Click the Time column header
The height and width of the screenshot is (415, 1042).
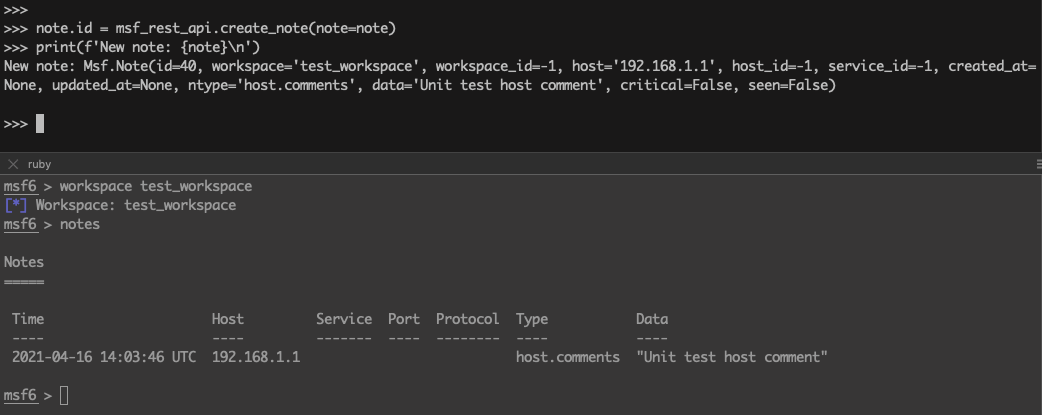28,319
